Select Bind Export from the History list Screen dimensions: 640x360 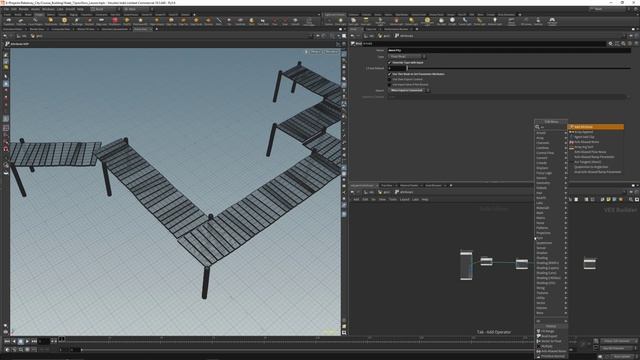pos(551,336)
